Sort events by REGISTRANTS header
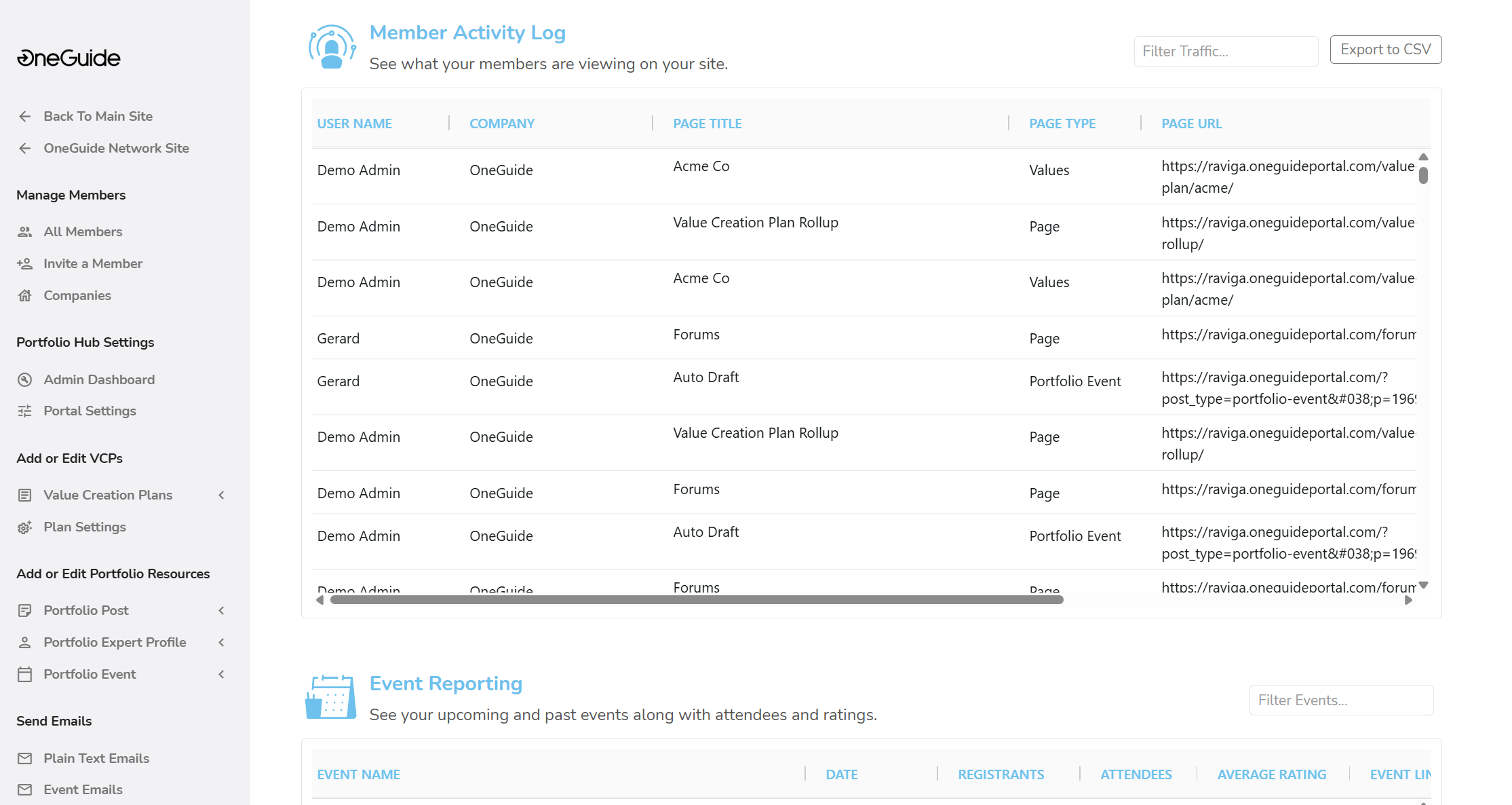 tap(1001, 774)
